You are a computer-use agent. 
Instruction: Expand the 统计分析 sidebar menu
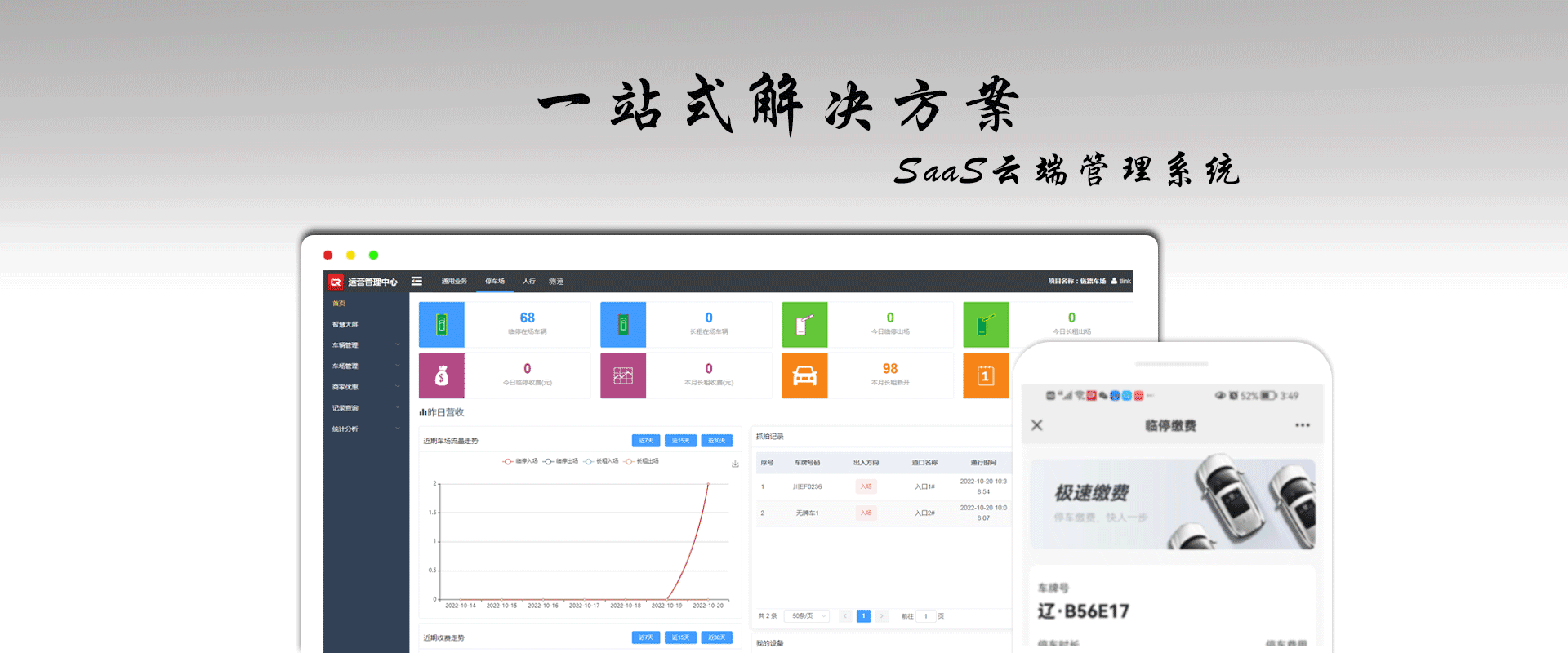click(364, 429)
